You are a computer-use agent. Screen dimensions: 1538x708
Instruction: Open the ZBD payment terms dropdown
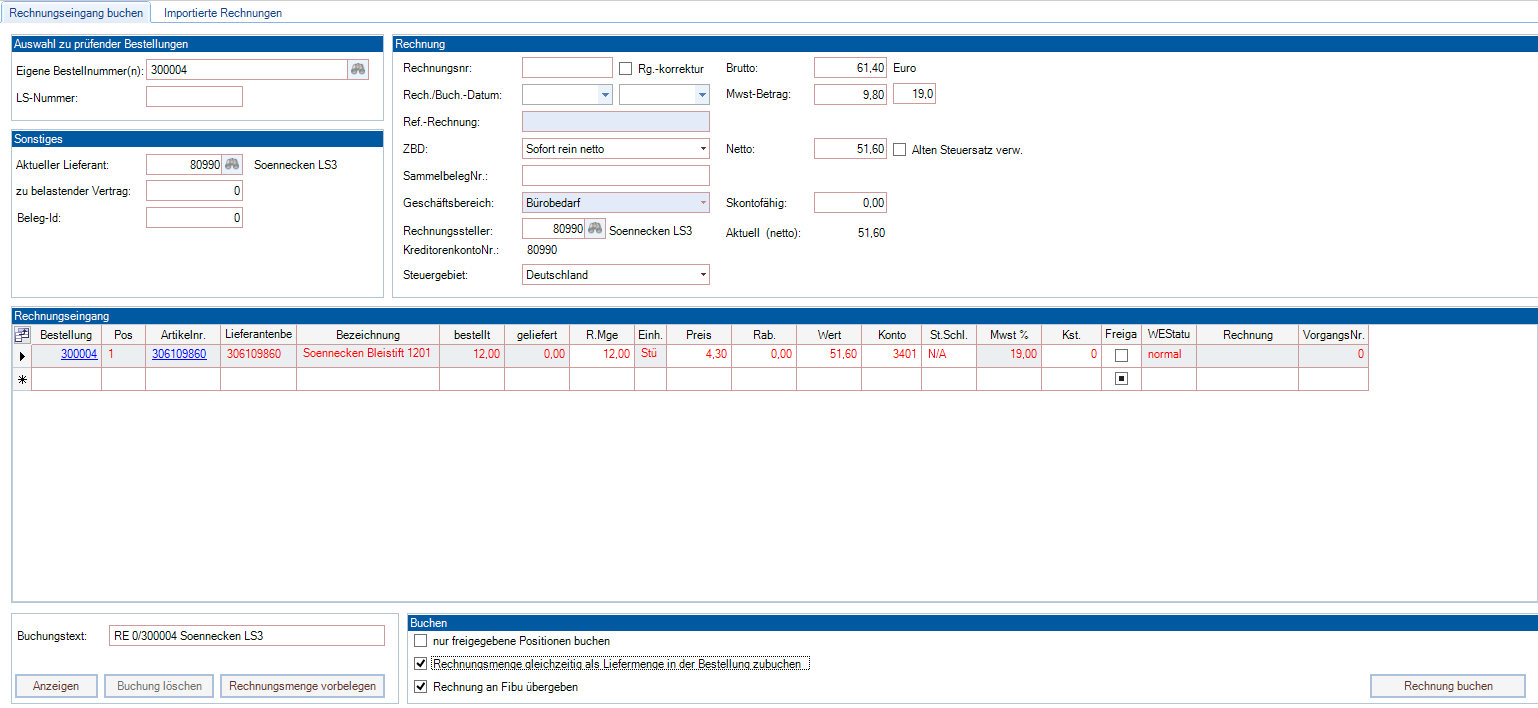tap(703, 149)
